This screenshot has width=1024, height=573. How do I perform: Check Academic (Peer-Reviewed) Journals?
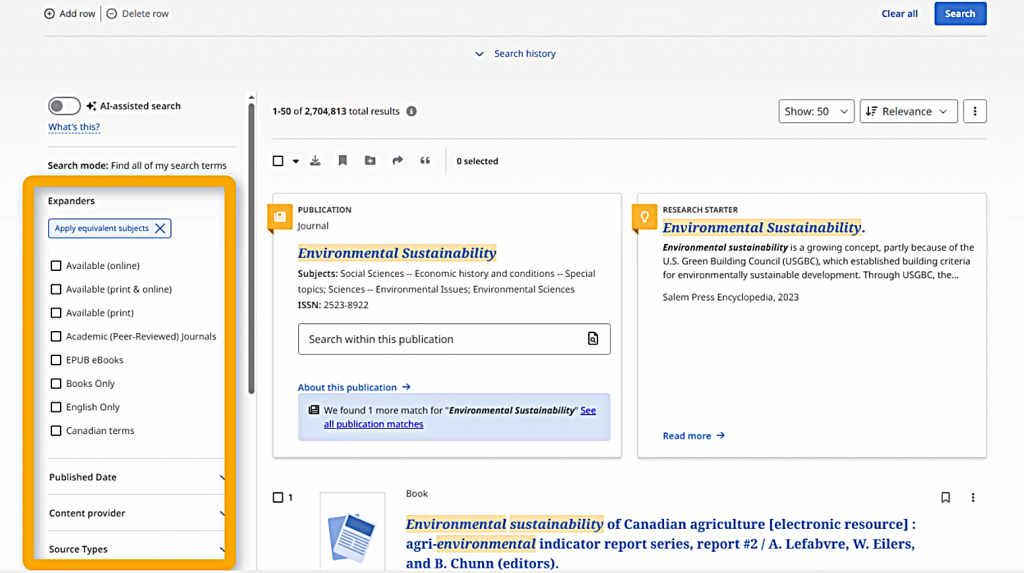point(56,336)
